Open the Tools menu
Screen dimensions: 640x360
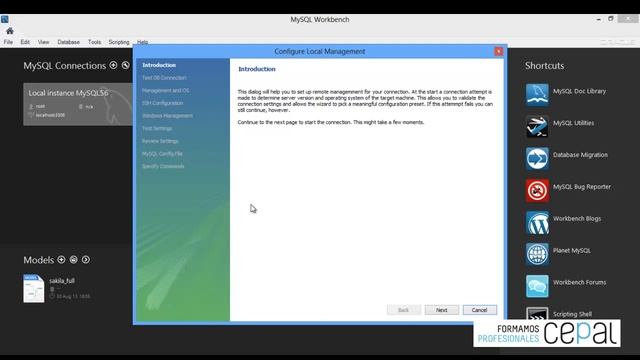click(94, 42)
